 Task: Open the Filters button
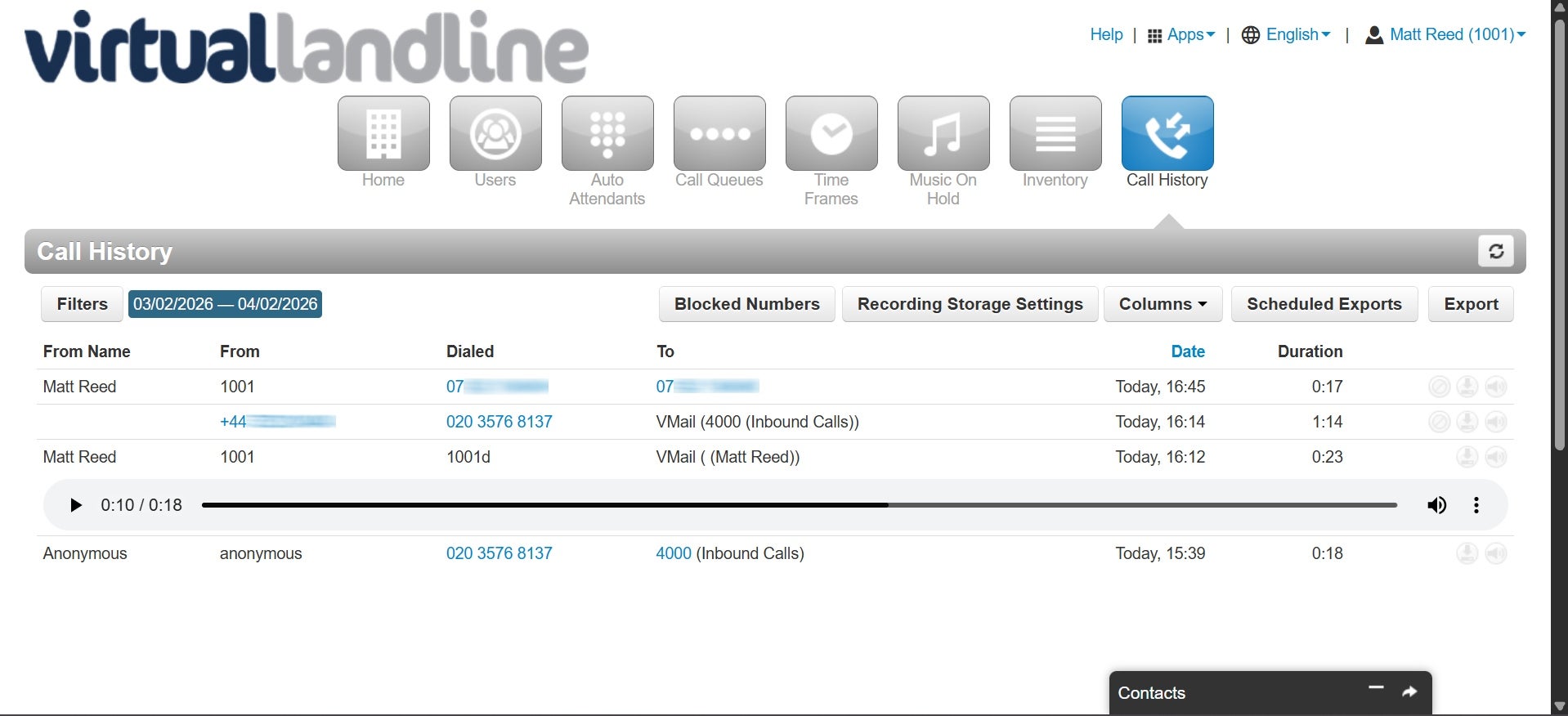(82, 304)
